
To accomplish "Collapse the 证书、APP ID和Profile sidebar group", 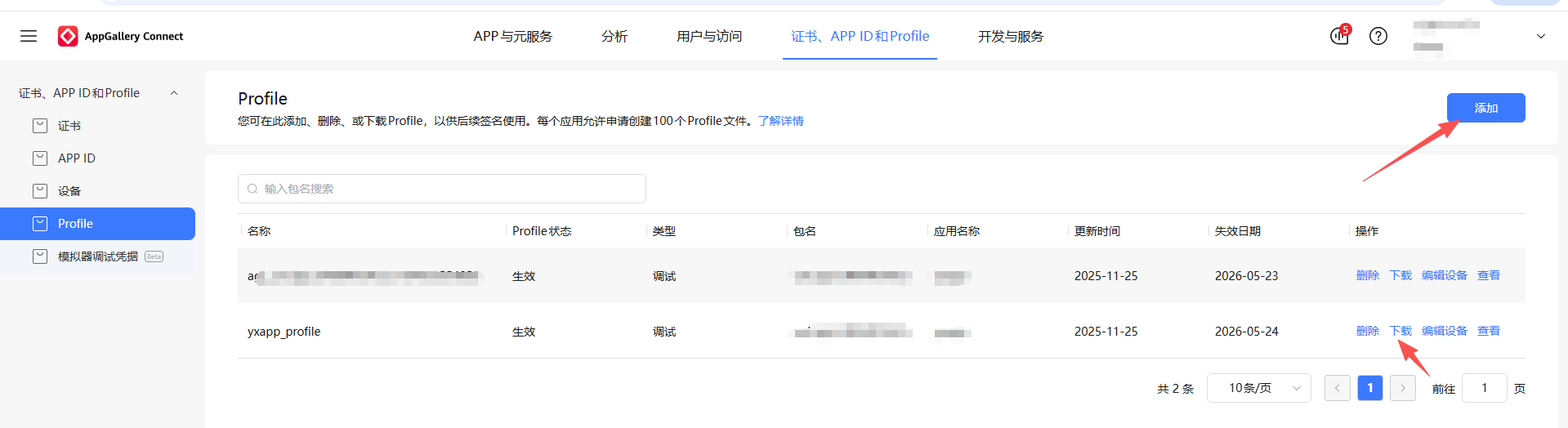I will pyautogui.click(x=174, y=93).
